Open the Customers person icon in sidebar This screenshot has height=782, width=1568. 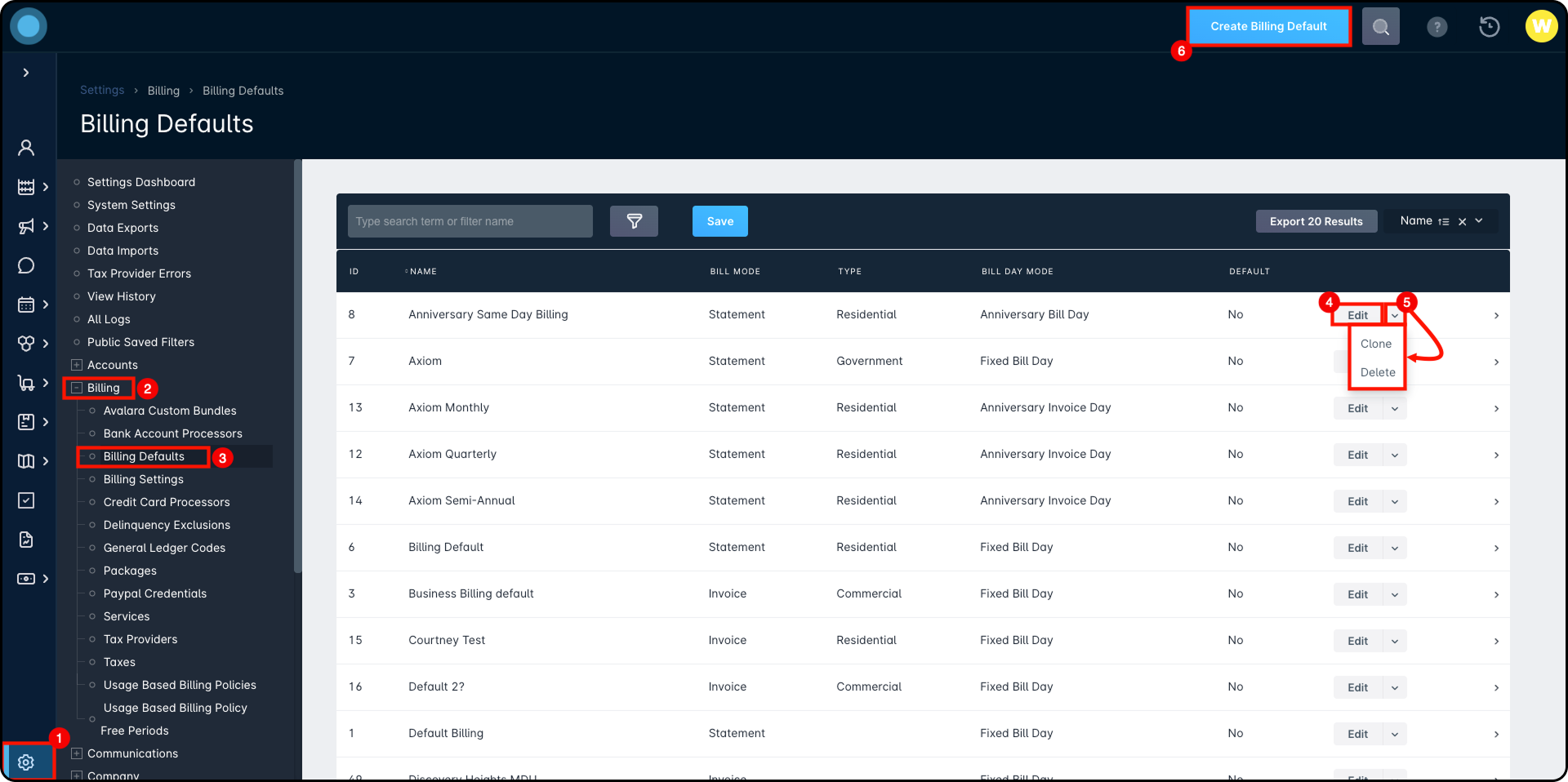pos(26,148)
